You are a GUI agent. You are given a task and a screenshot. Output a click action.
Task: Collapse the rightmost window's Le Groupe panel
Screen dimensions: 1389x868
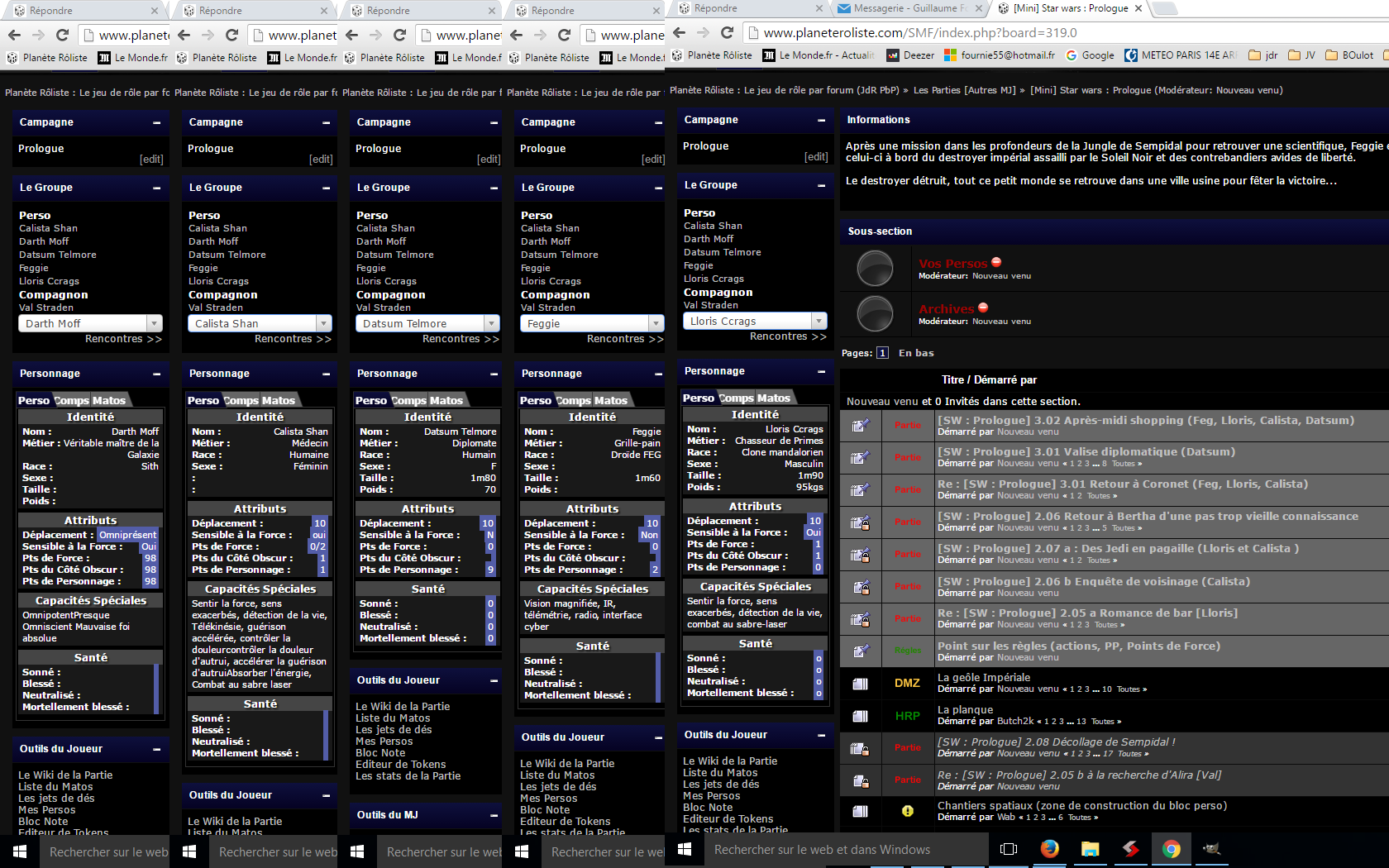click(x=821, y=186)
